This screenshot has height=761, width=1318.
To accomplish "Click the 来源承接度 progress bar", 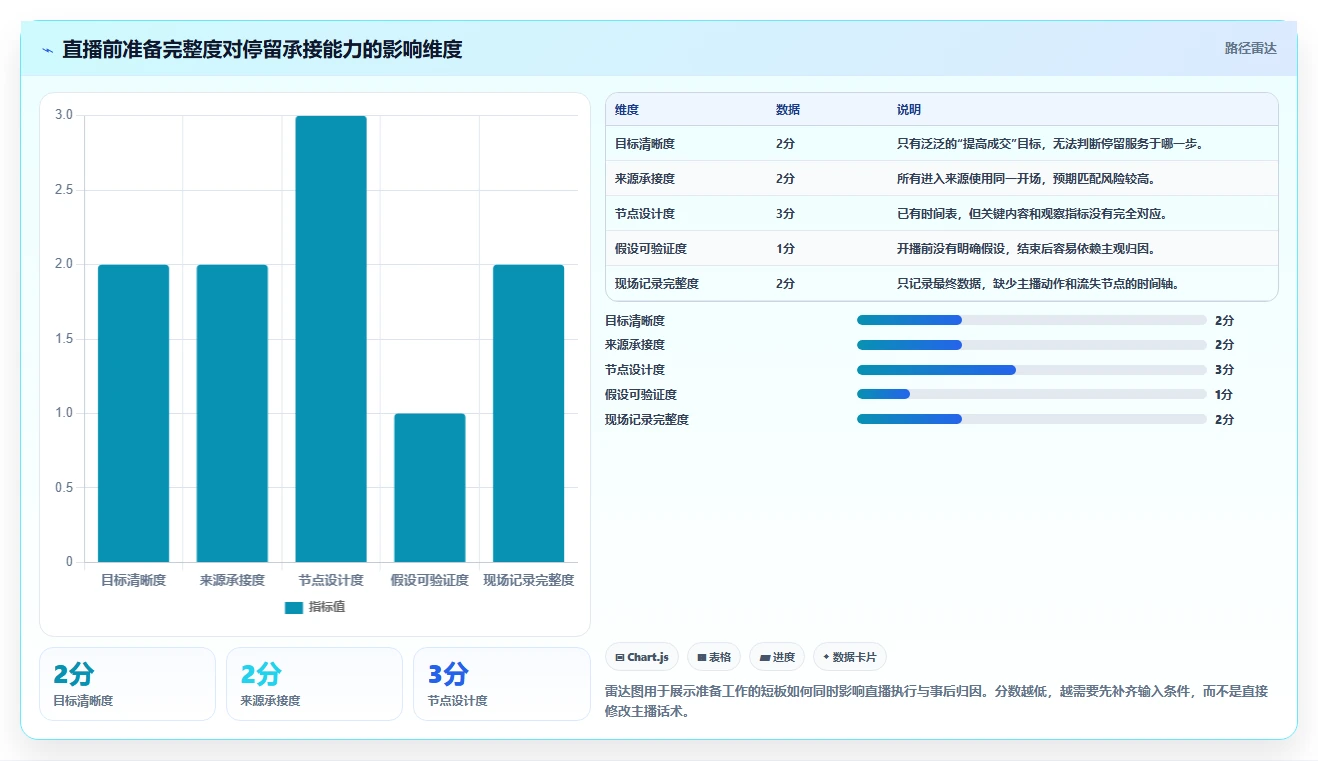I will (x=1031, y=345).
